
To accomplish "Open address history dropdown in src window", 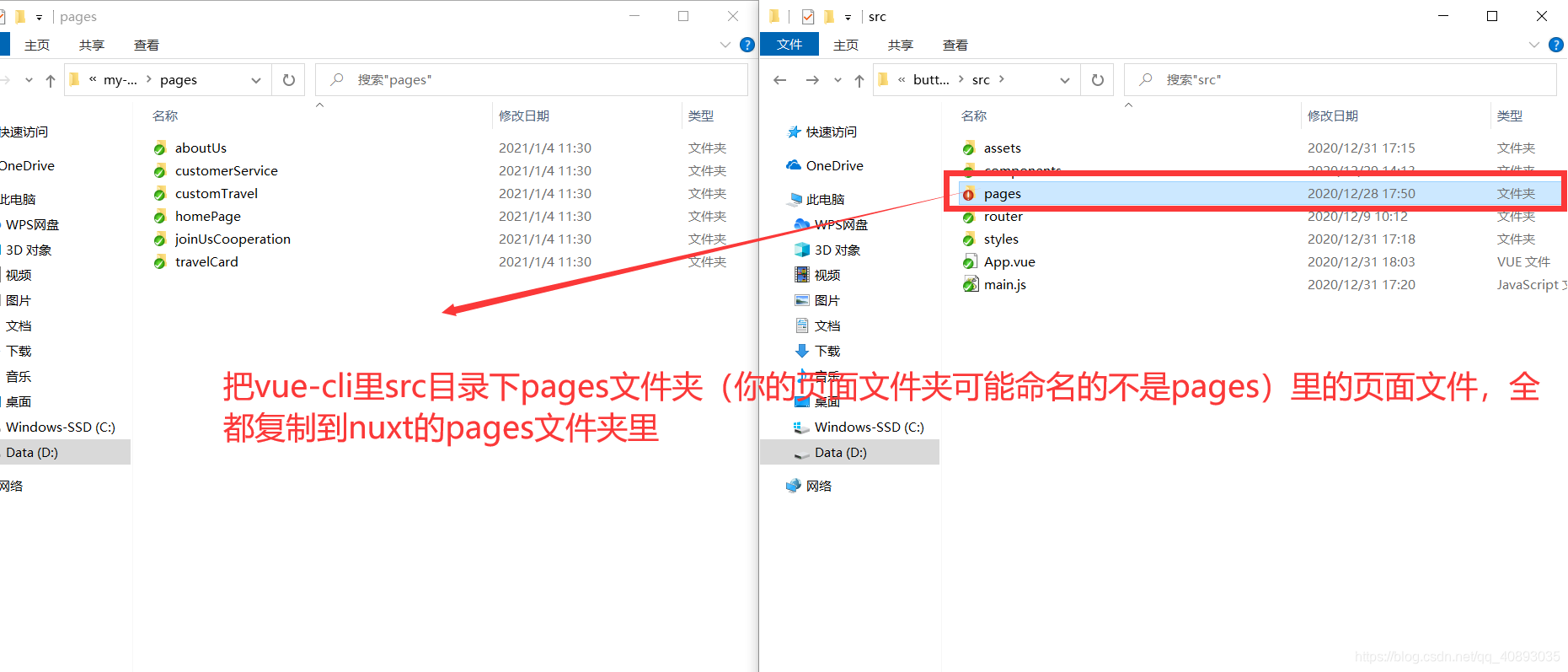I will click(1065, 80).
